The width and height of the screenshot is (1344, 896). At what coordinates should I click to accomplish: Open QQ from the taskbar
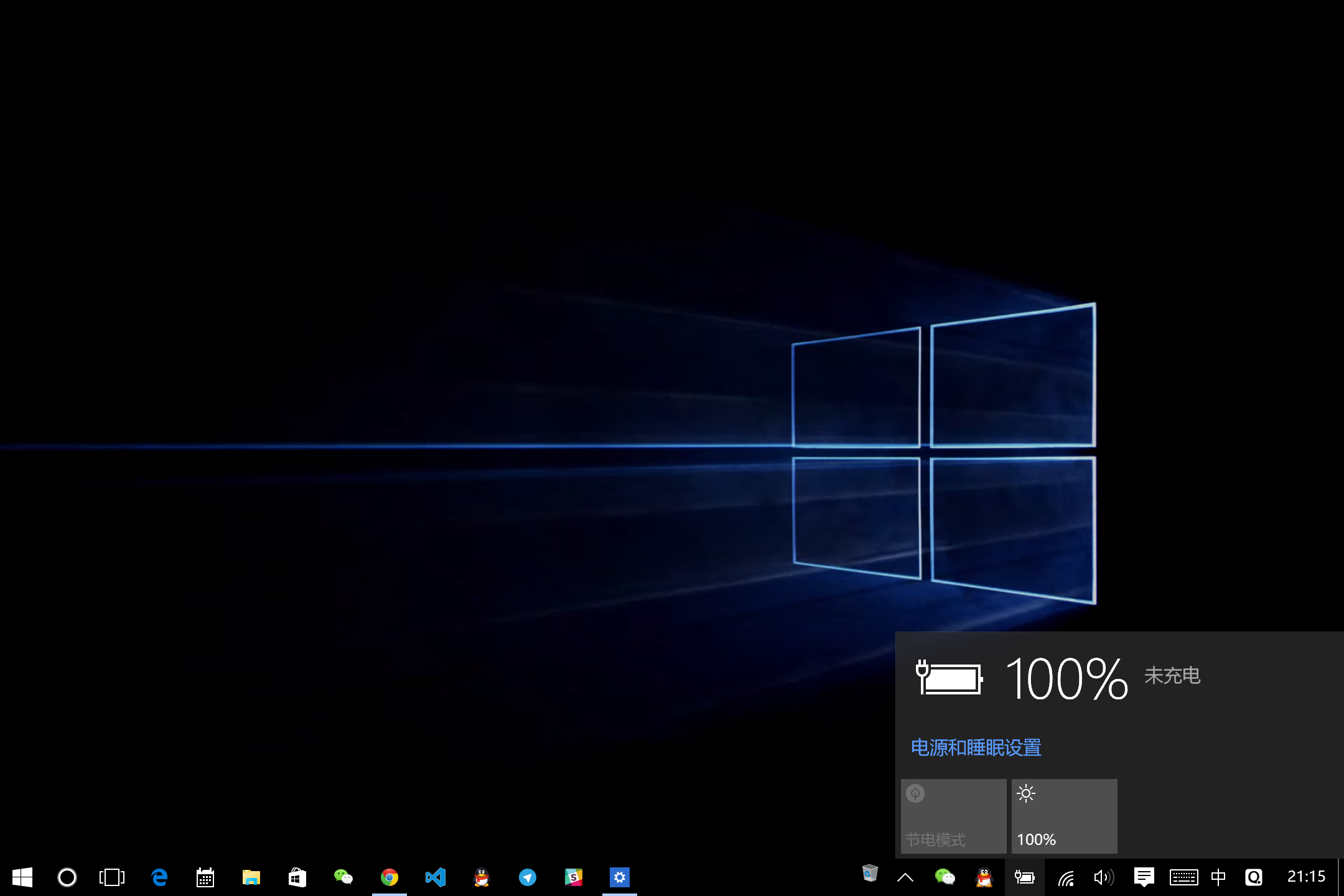(x=482, y=877)
